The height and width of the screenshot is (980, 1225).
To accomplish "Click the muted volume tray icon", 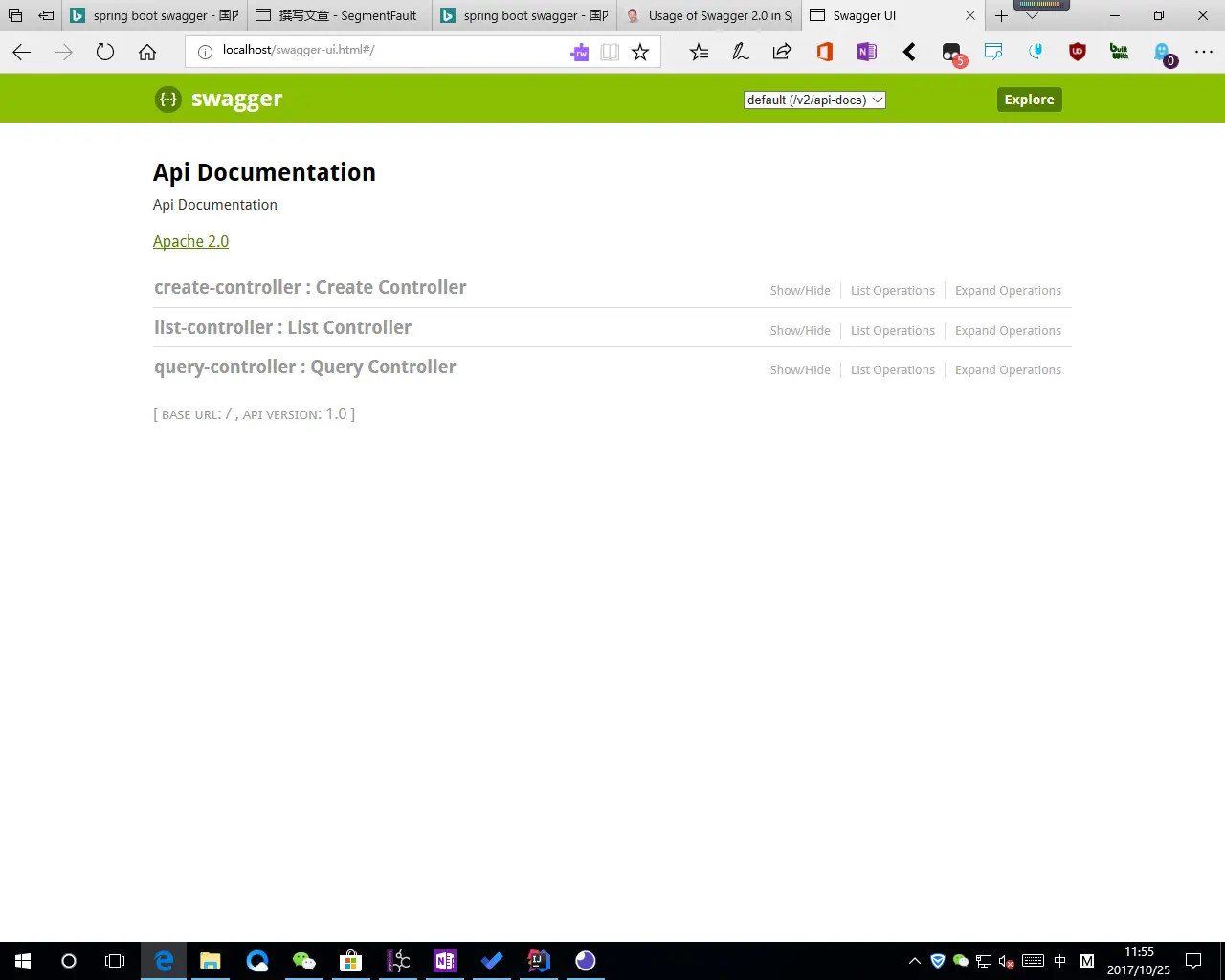I will tap(1007, 961).
